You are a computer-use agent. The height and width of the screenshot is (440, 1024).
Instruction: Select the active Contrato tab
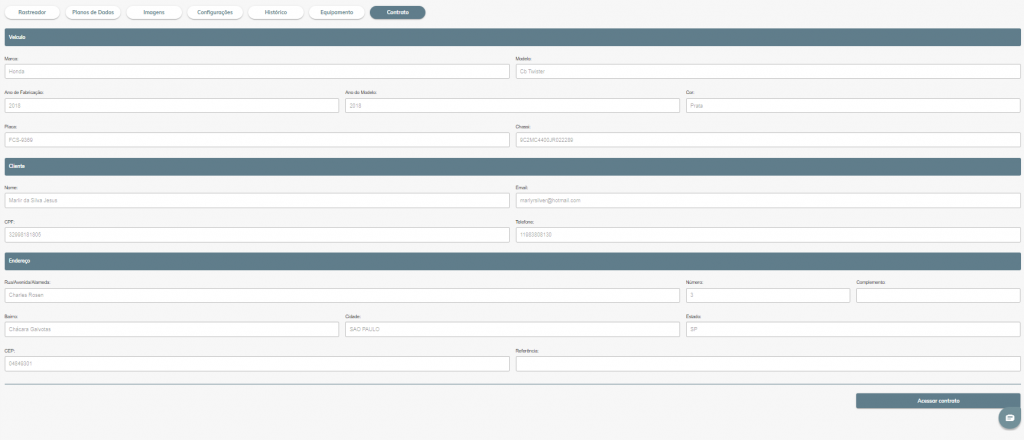(398, 12)
